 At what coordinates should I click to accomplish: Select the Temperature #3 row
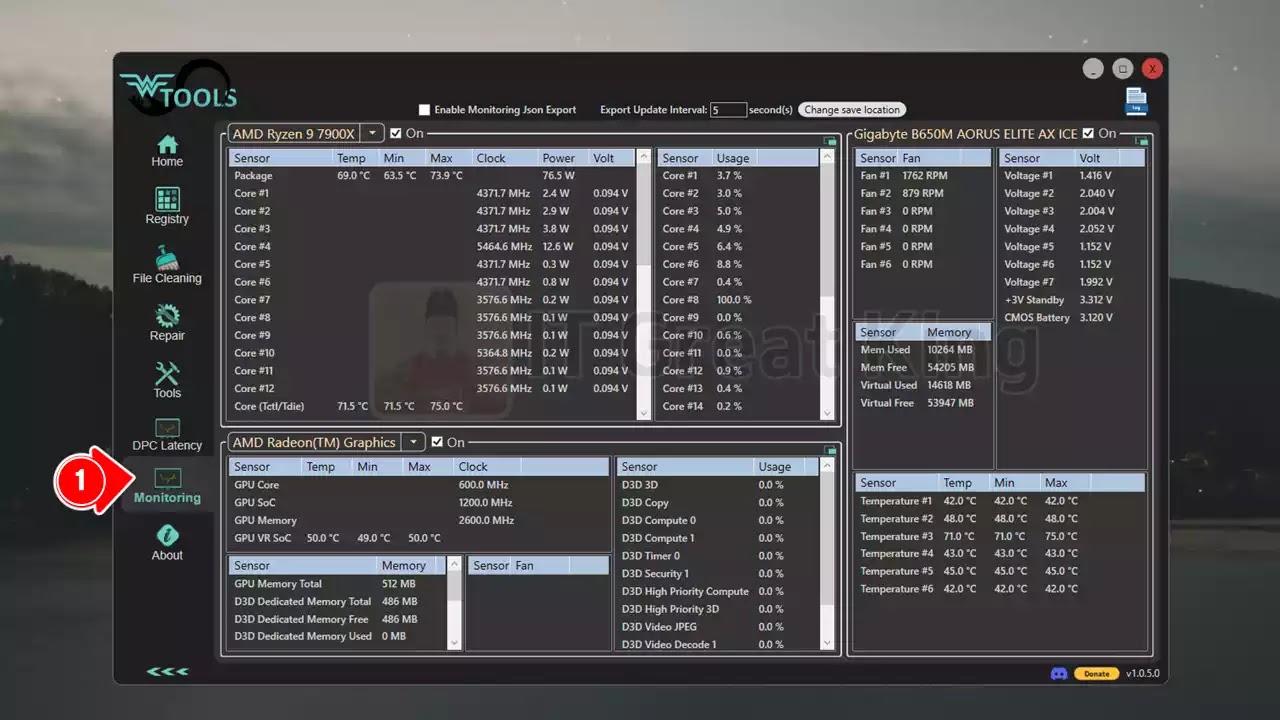coord(1000,537)
